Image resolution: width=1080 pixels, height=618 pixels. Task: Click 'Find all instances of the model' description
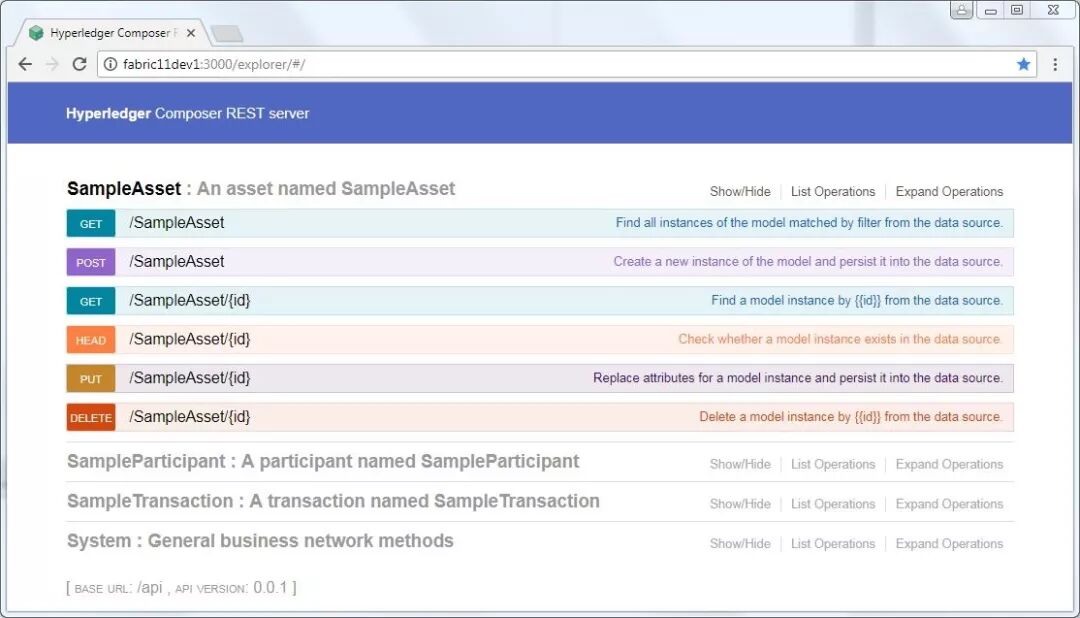[x=809, y=223]
